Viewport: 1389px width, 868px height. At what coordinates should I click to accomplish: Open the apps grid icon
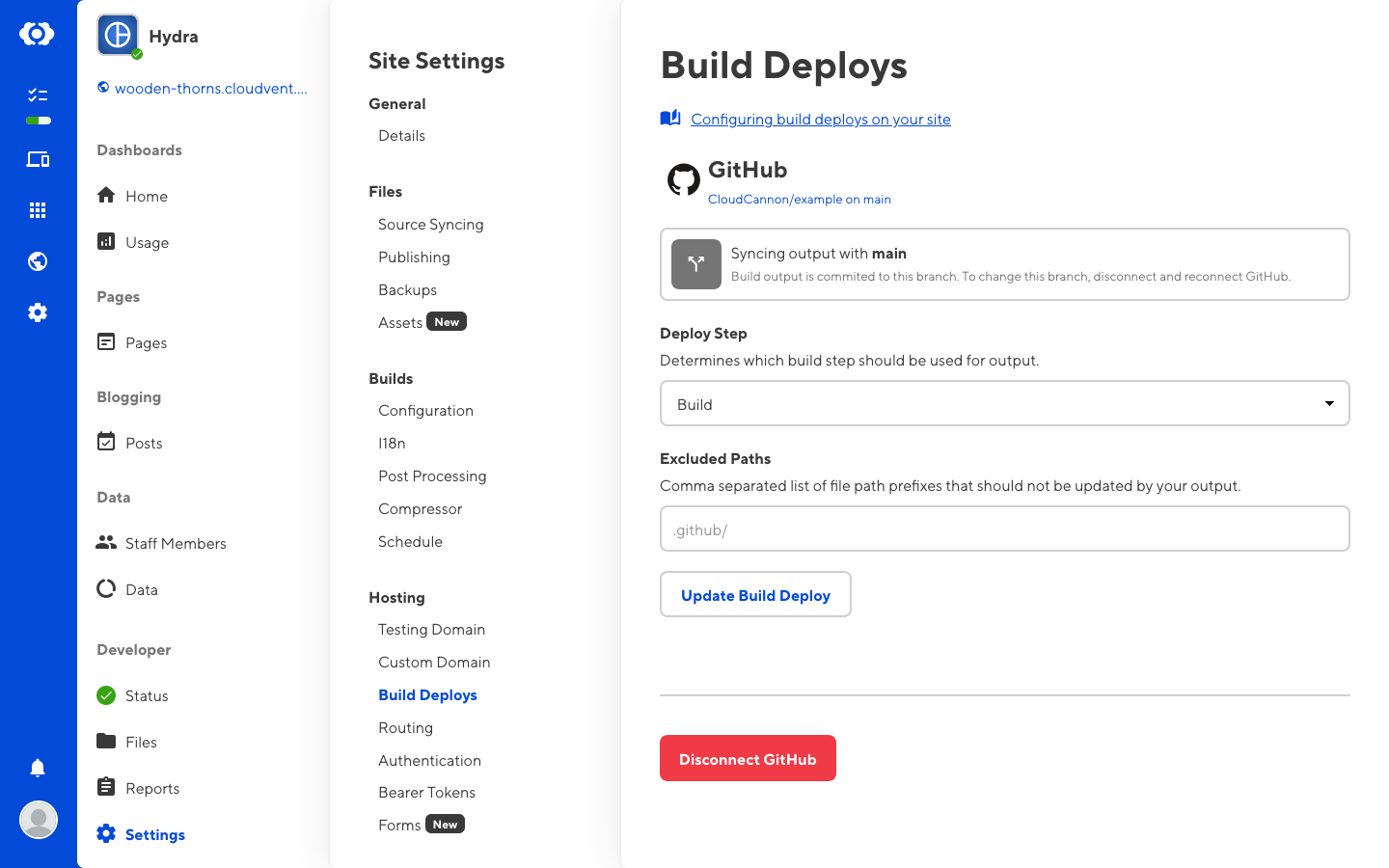(x=38, y=210)
